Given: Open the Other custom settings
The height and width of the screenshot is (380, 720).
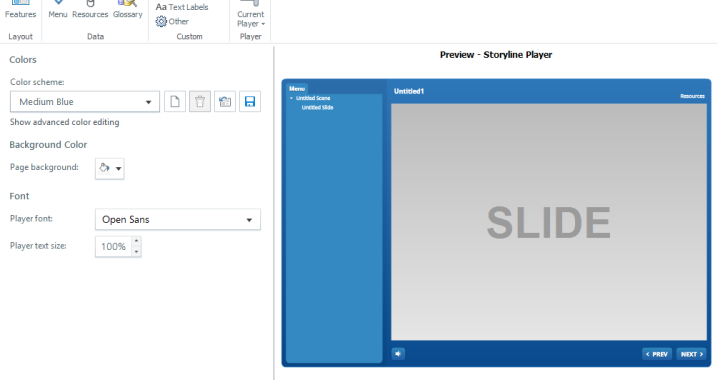Looking at the screenshot, I should coord(172,22).
